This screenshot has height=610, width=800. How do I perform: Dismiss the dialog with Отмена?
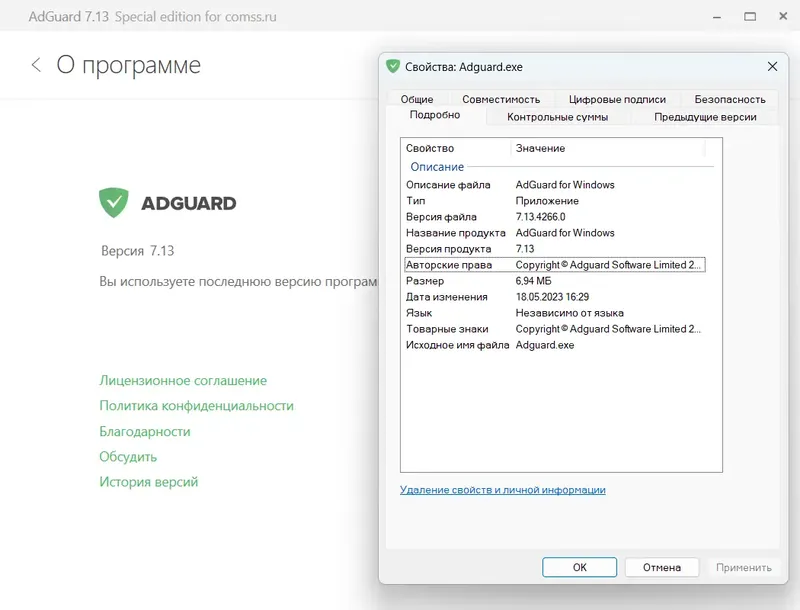[x=662, y=567]
